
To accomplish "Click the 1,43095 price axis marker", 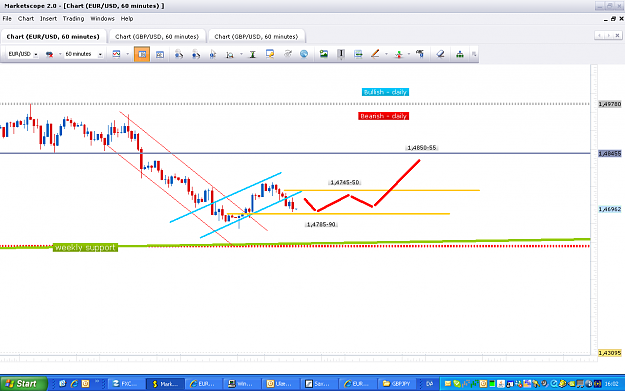I will [x=610, y=353].
